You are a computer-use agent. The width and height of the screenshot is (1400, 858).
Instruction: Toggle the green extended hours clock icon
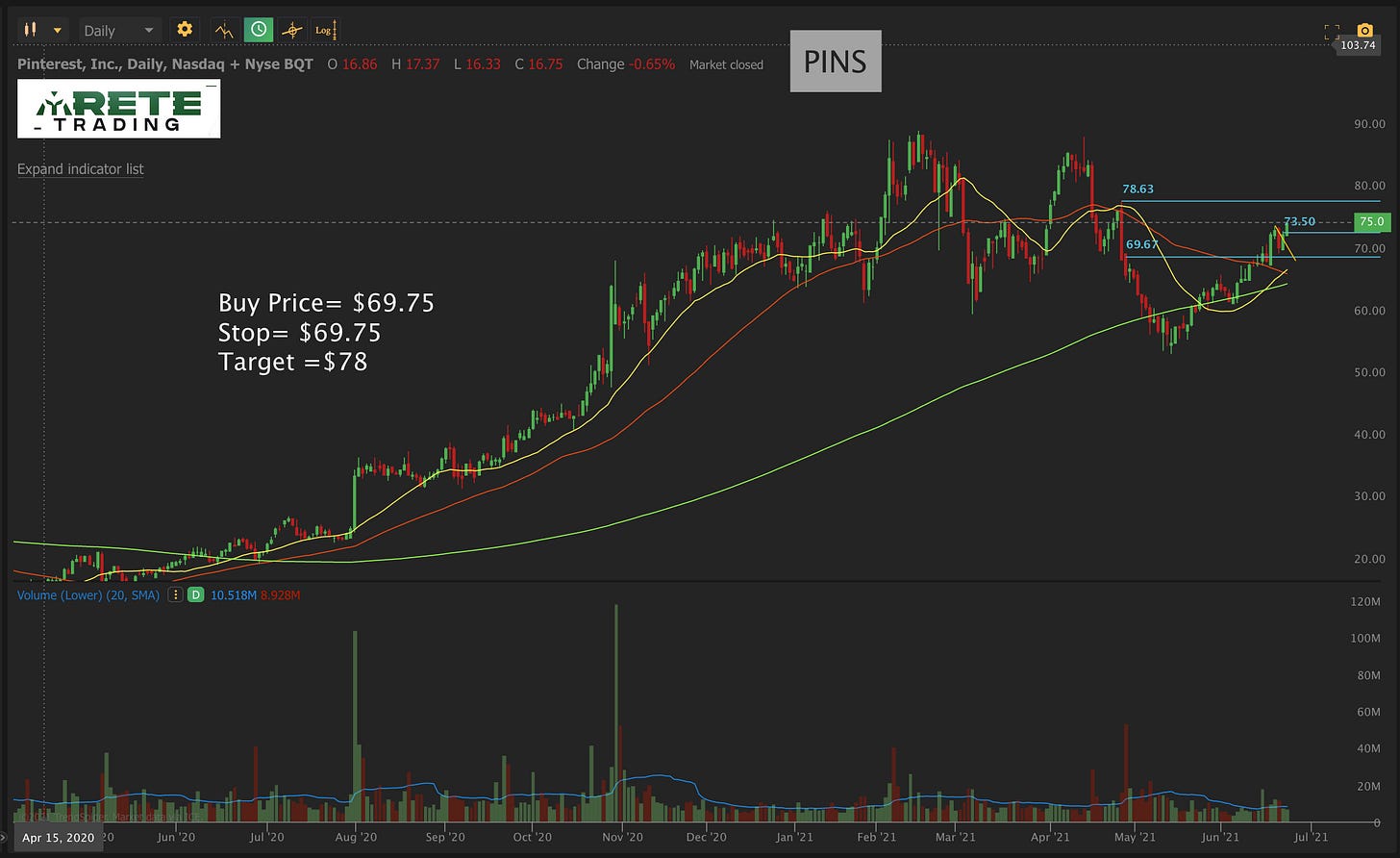[259, 30]
